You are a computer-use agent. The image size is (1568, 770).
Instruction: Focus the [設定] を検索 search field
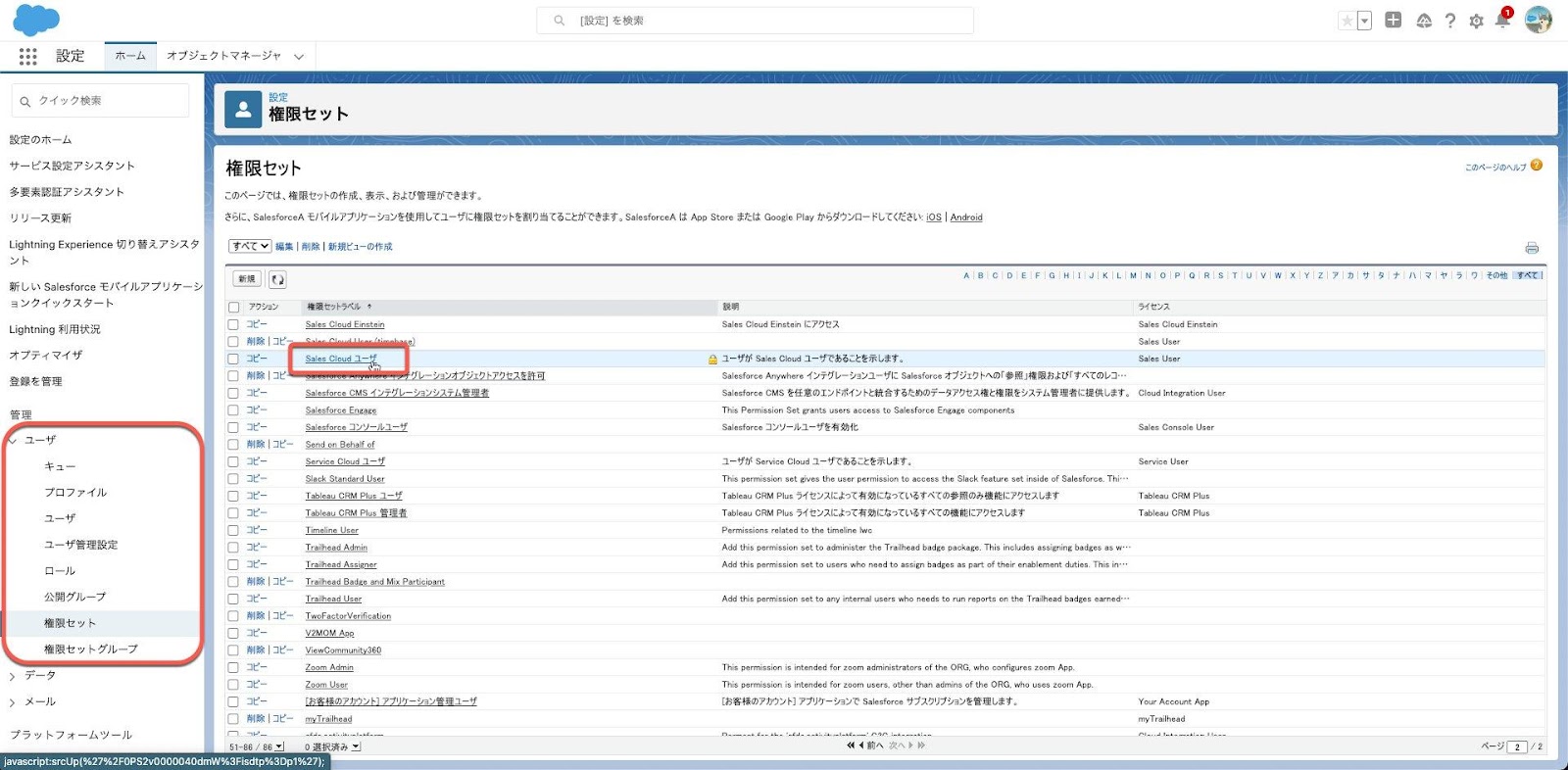click(755, 21)
